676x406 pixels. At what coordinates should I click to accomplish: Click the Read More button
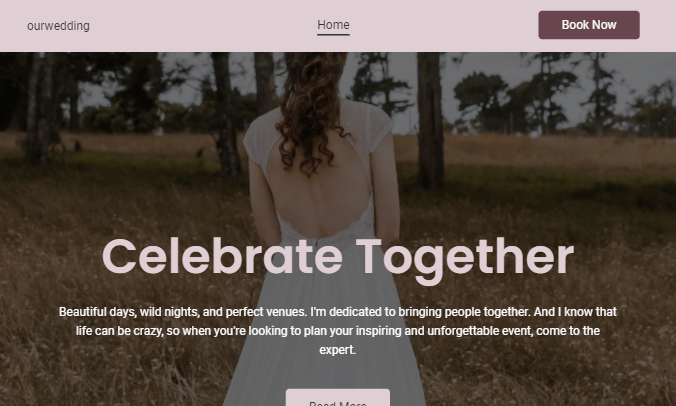[x=338, y=399]
